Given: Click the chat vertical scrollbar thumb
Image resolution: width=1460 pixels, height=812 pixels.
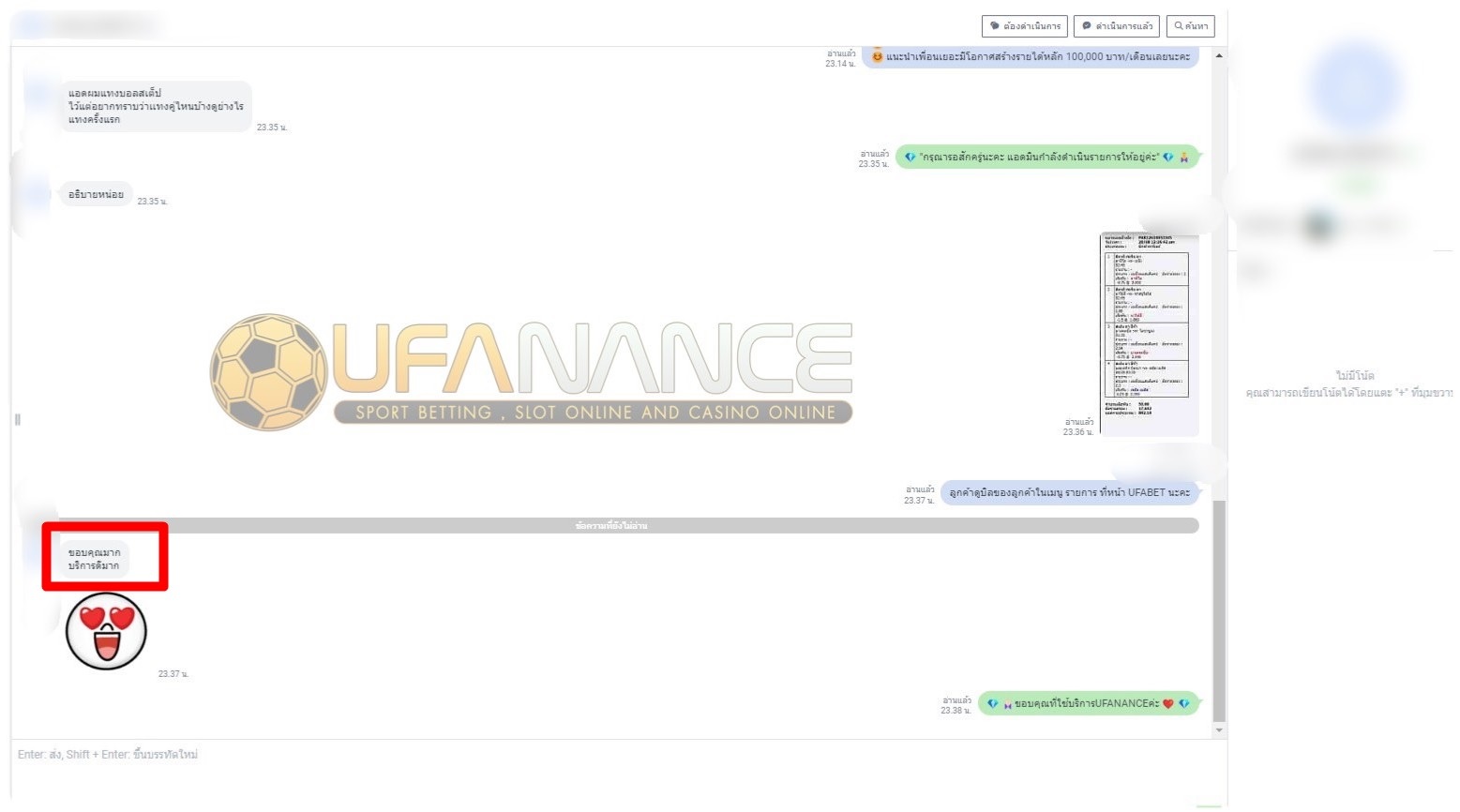Looking at the screenshot, I should tap(1218, 609).
